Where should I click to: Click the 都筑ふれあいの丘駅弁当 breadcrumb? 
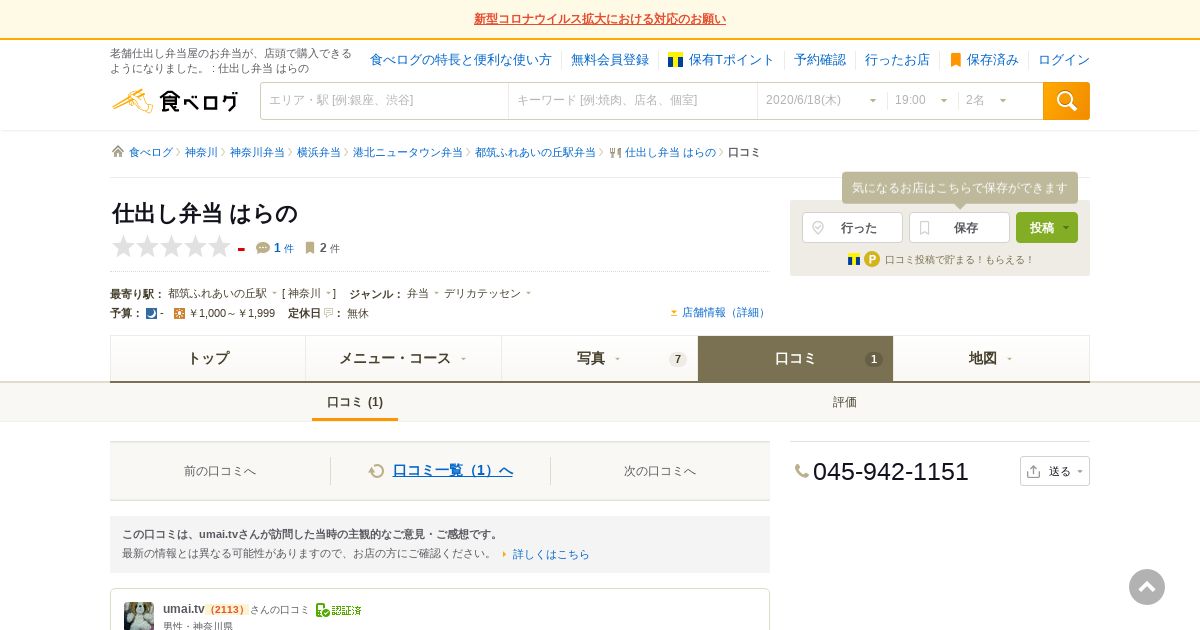[x=535, y=153]
